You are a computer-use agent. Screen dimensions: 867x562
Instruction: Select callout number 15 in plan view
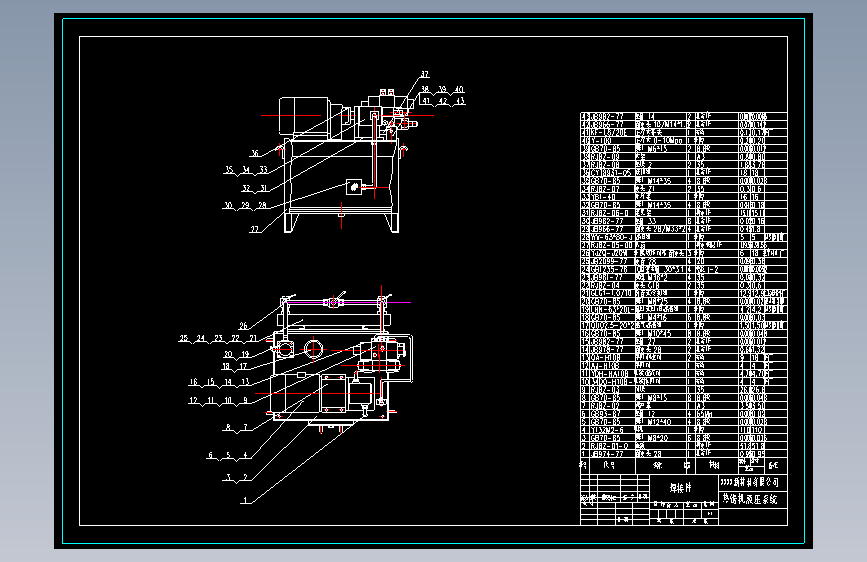click(211, 382)
